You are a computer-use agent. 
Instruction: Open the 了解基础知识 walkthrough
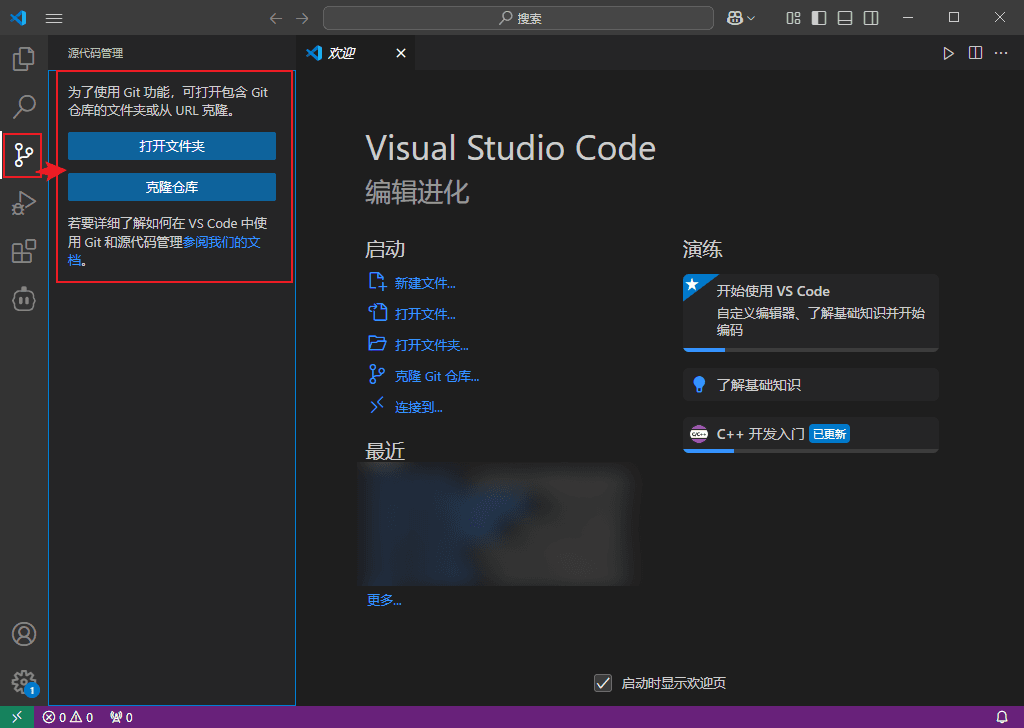coord(810,385)
